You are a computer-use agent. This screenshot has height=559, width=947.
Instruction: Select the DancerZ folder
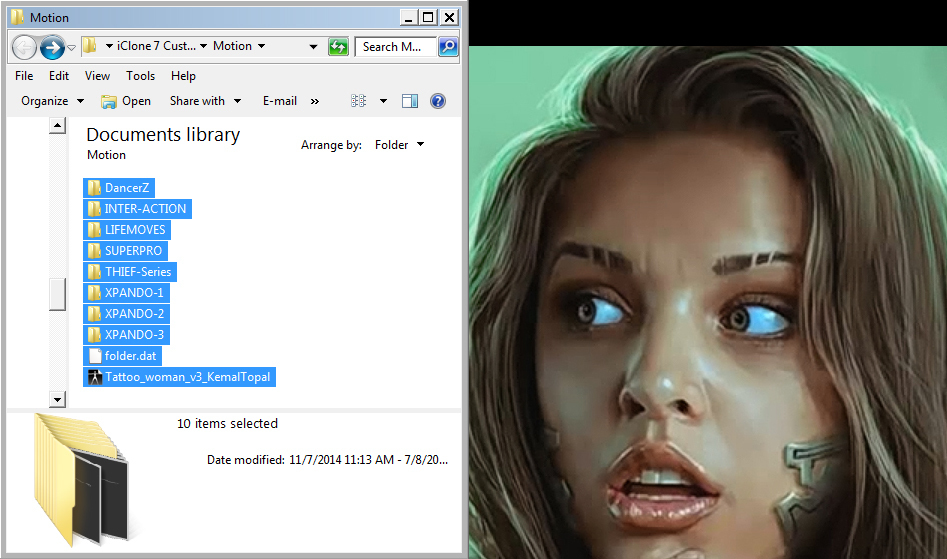point(119,188)
